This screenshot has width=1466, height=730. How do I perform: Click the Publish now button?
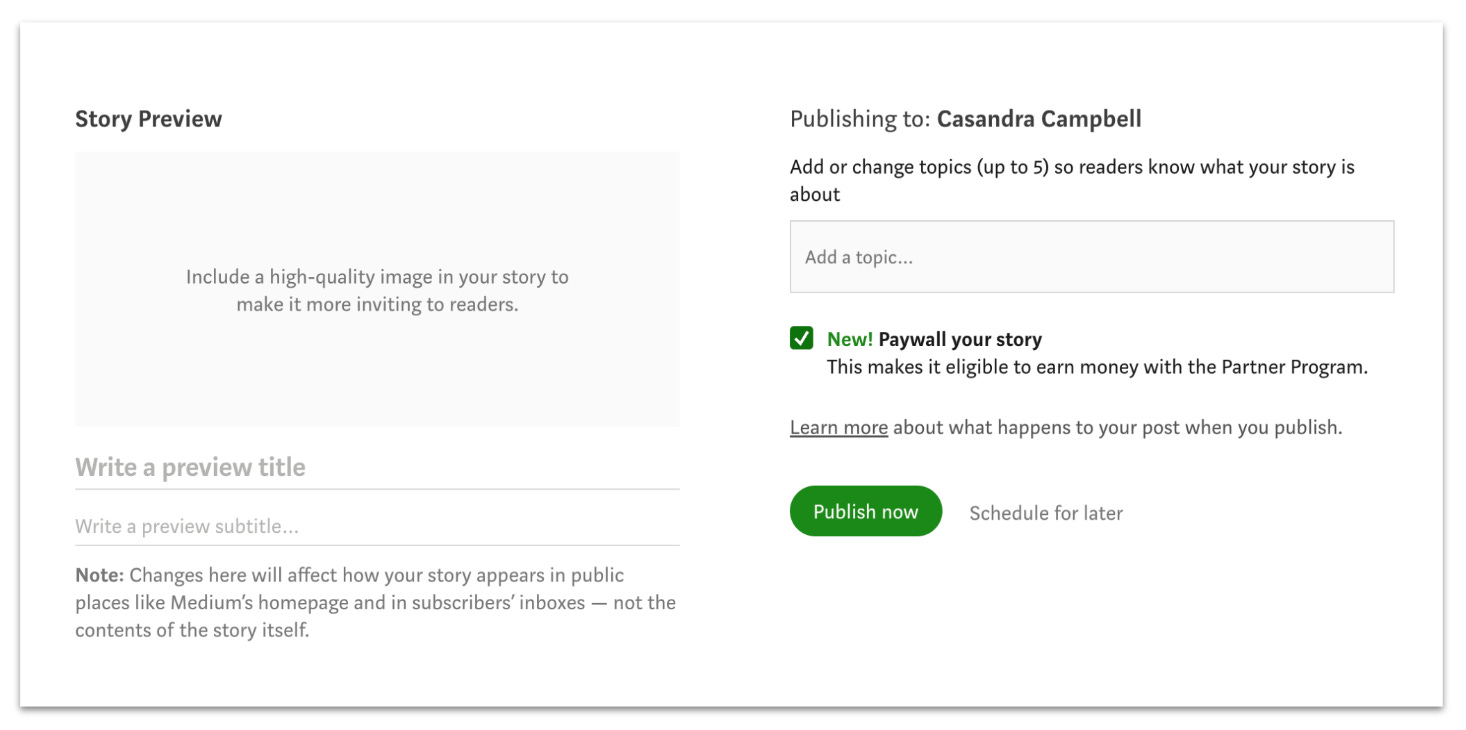pos(865,511)
